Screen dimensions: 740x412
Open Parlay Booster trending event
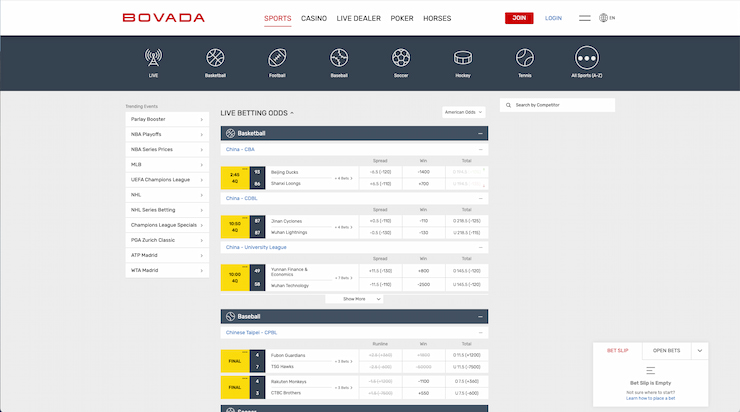point(167,119)
